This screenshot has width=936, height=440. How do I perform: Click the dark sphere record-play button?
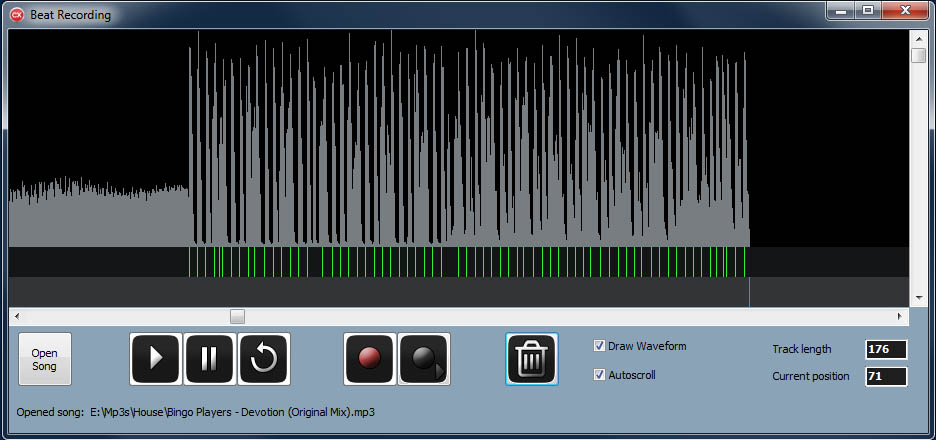424,359
